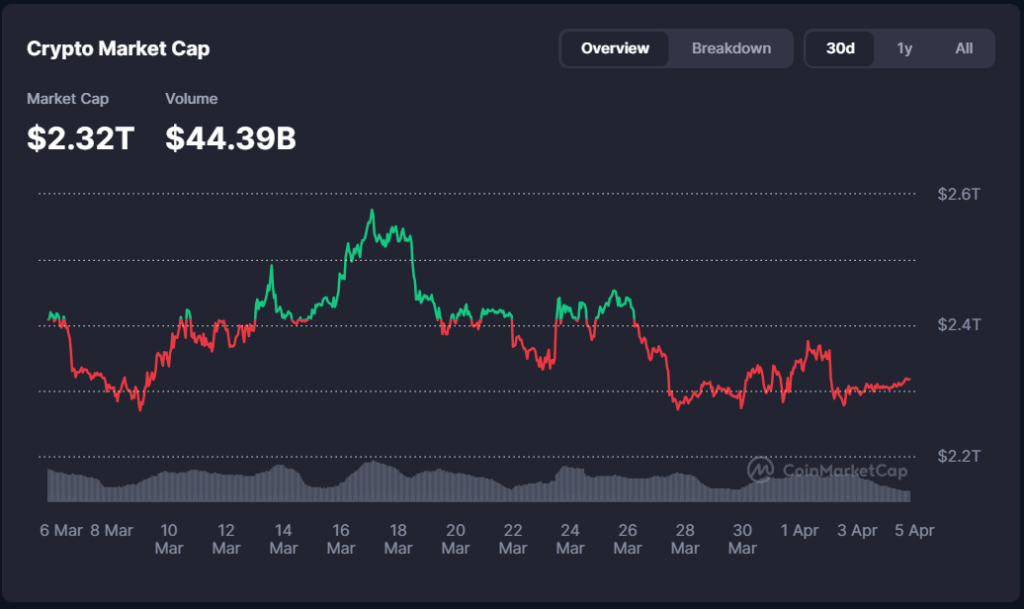
Task: Click the 6 Mar date marker
Action: tap(61, 531)
